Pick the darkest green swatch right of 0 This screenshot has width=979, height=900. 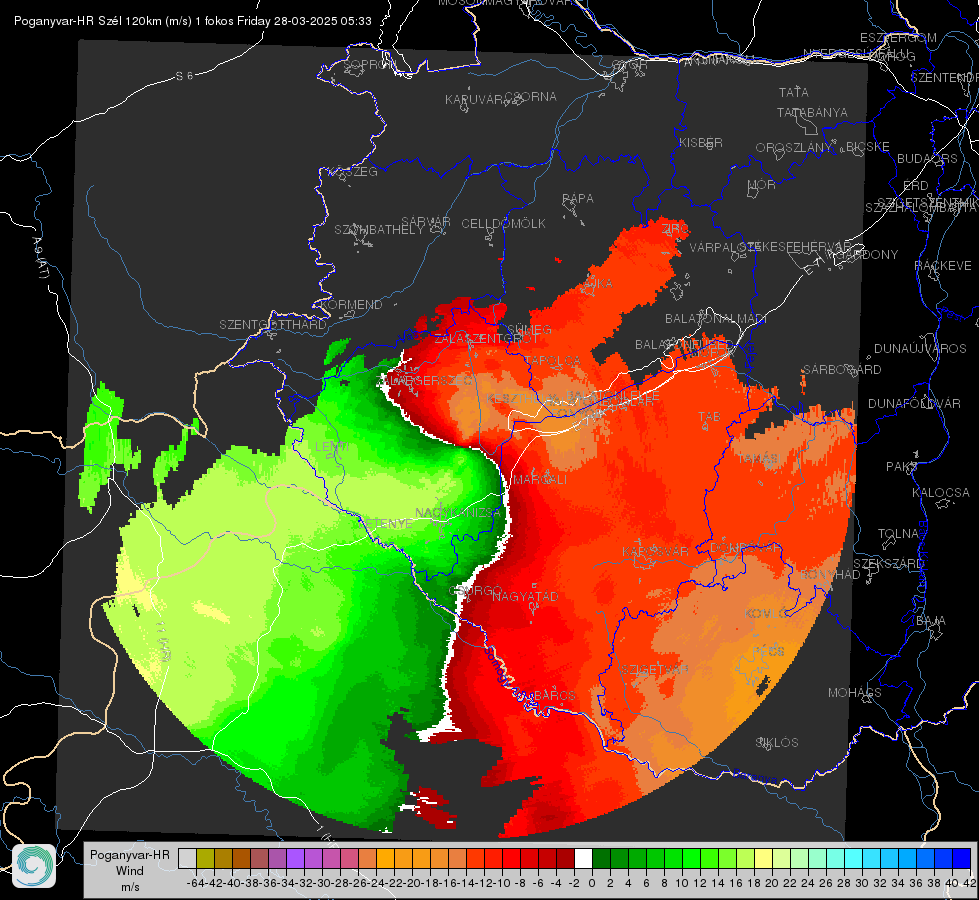[601, 859]
